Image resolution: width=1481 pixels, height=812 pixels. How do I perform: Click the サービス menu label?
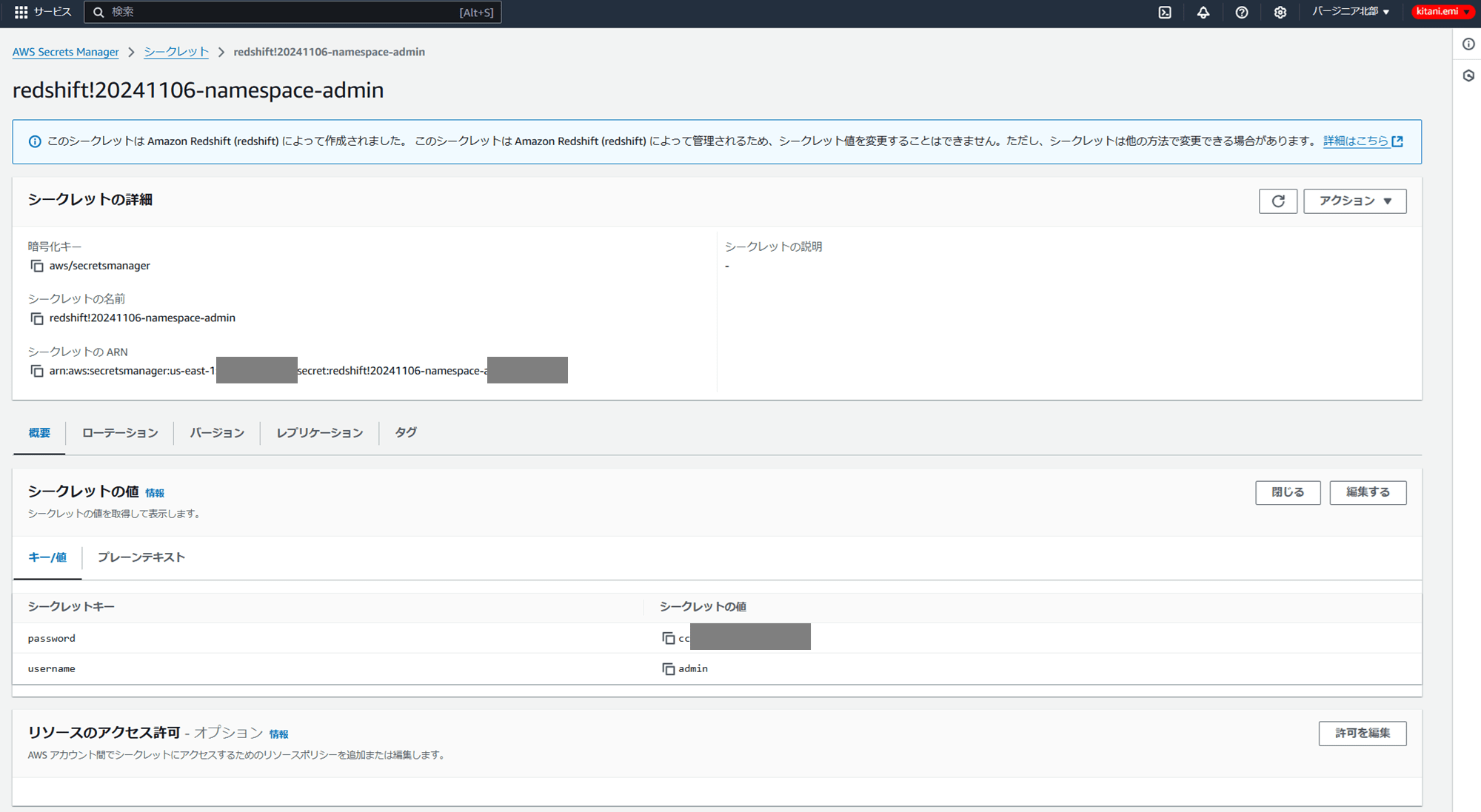[53, 12]
